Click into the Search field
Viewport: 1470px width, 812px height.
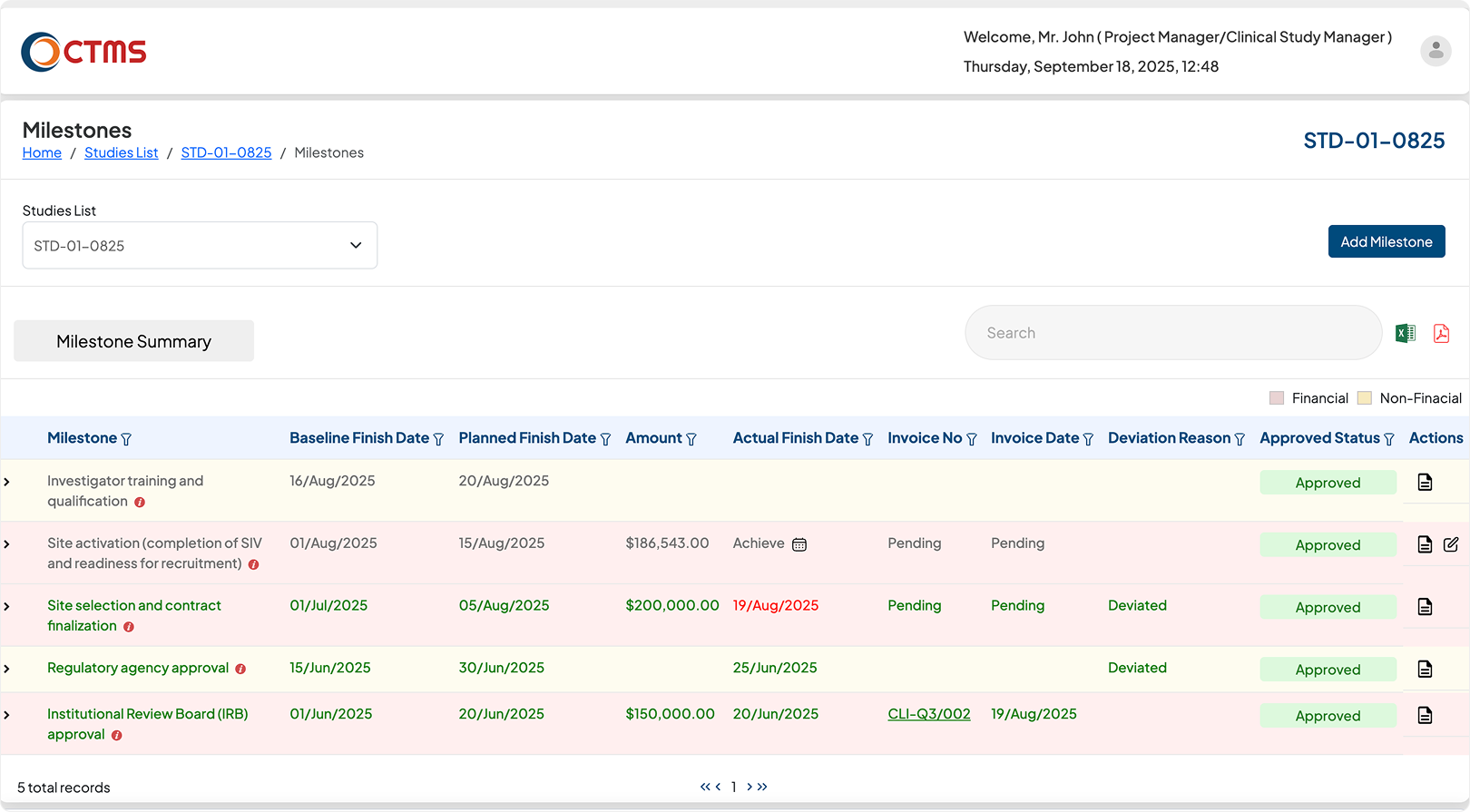(x=1173, y=333)
